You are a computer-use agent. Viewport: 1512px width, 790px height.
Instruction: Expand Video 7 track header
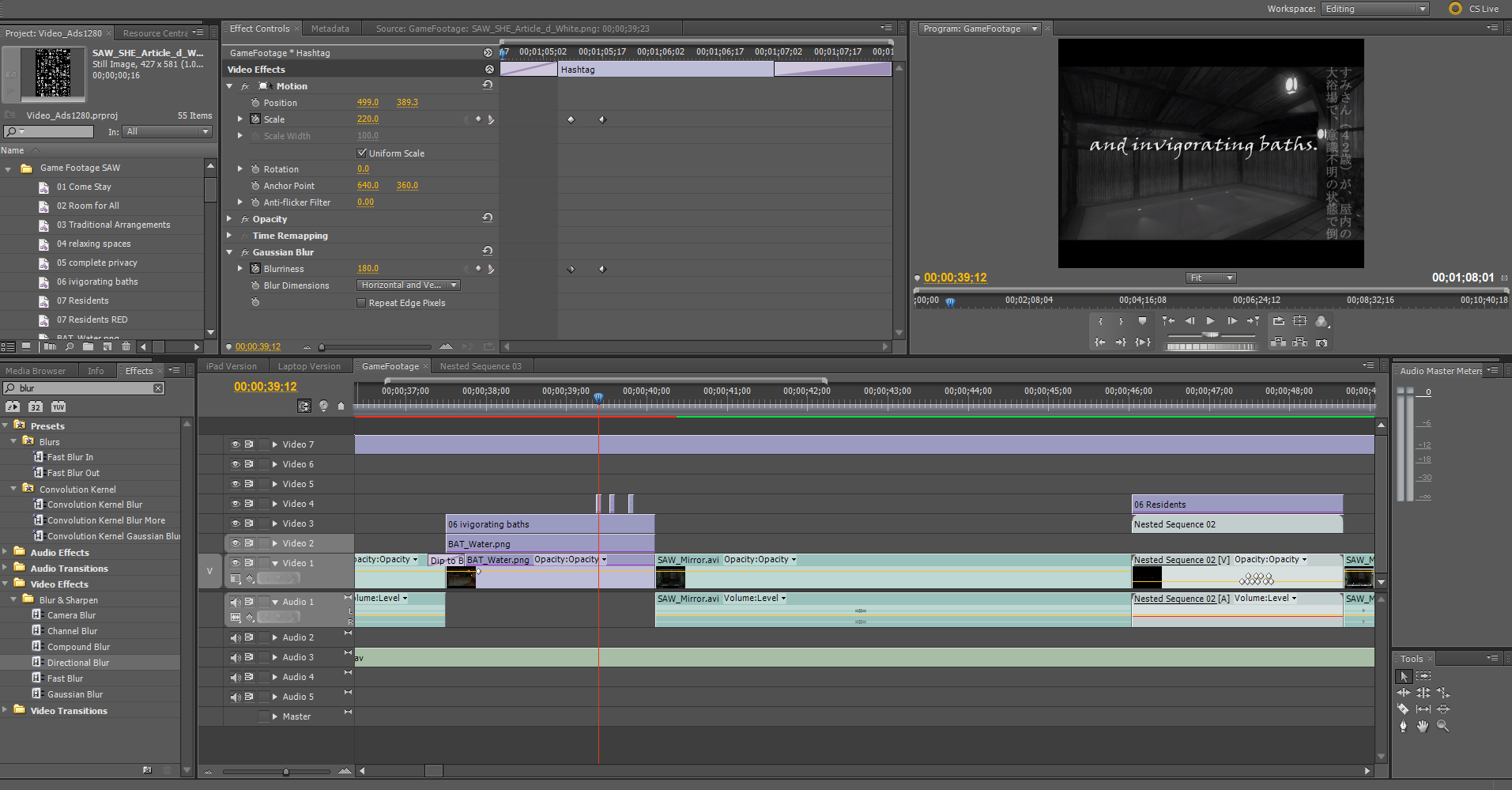point(275,444)
